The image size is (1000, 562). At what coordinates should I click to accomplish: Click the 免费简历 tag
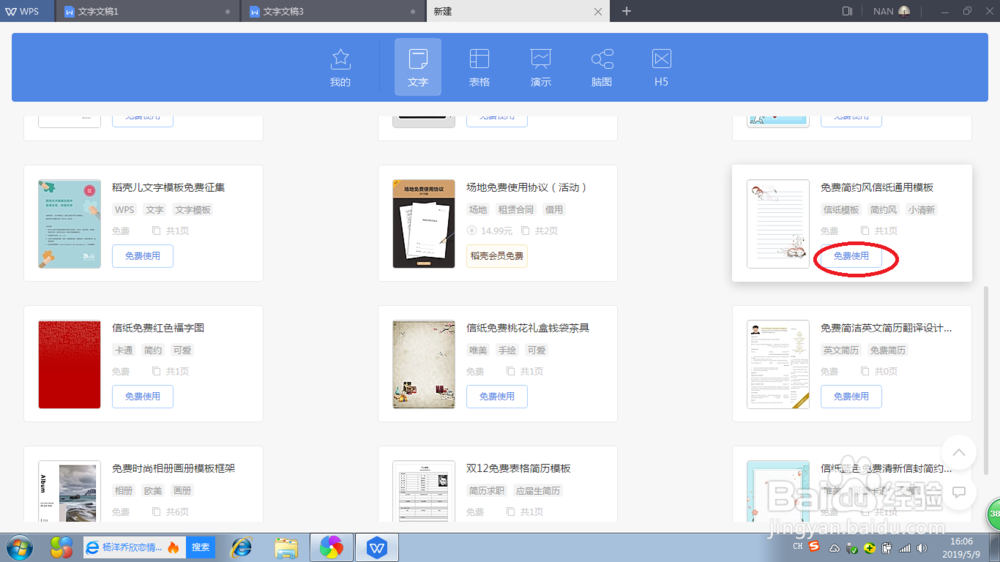point(887,350)
